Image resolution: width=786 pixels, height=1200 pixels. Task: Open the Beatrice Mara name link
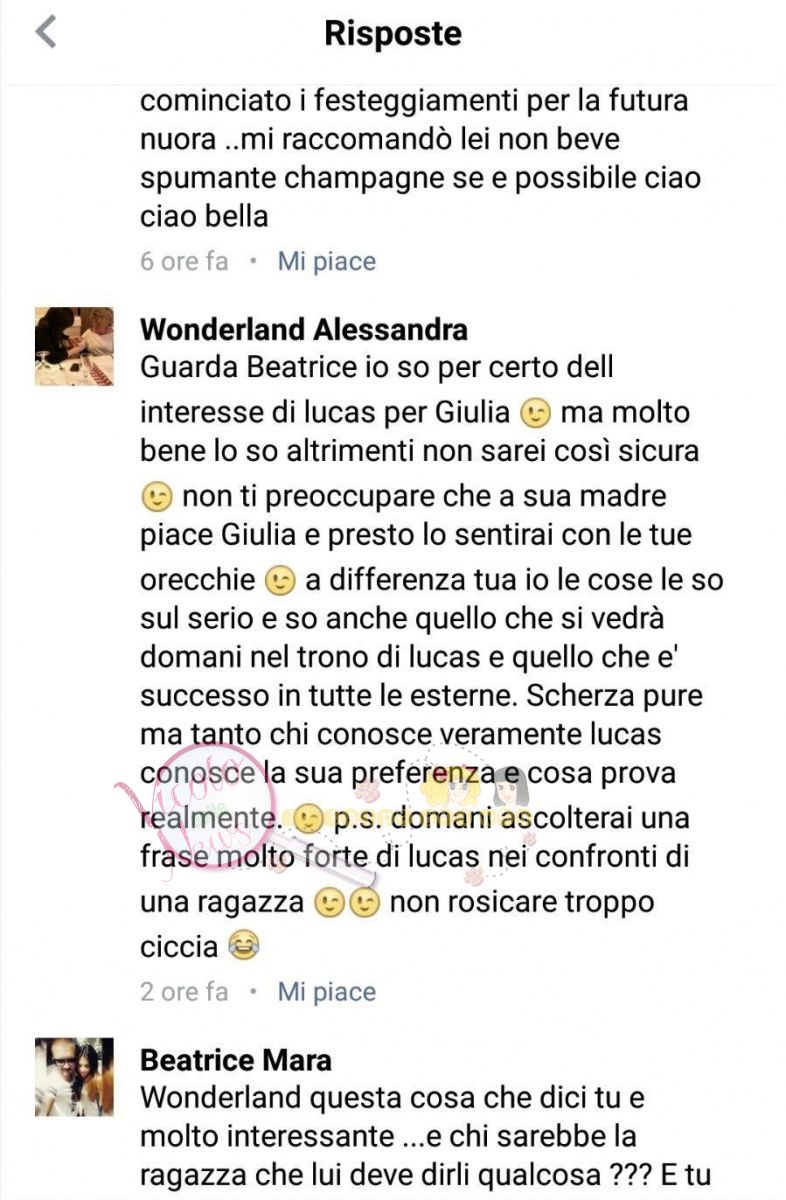click(236, 1059)
